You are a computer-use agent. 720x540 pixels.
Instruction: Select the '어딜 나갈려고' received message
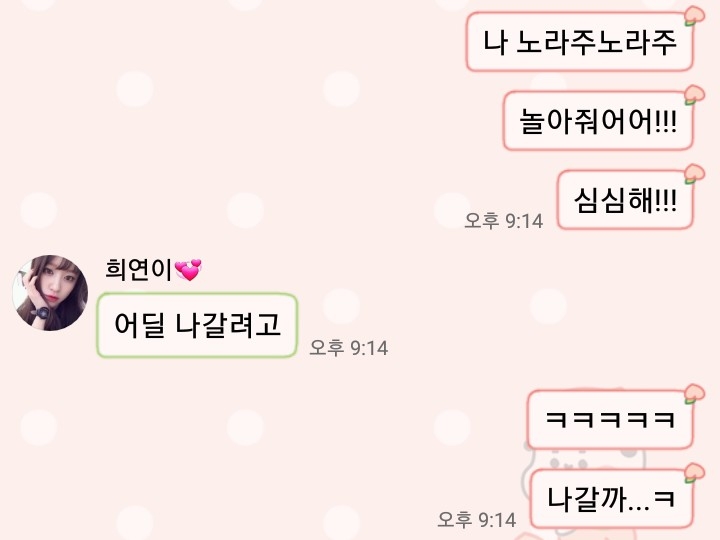(197, 325)
